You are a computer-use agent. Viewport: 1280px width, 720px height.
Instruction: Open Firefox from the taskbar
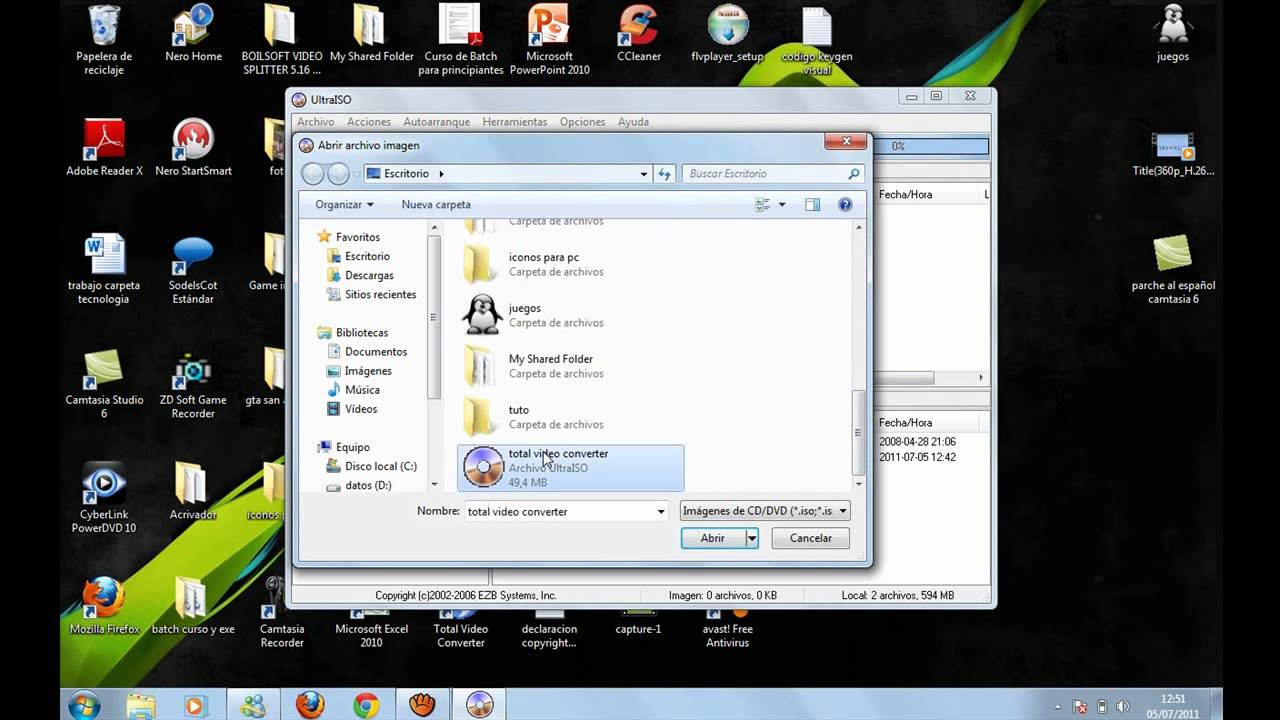click(x=310, y=705)
